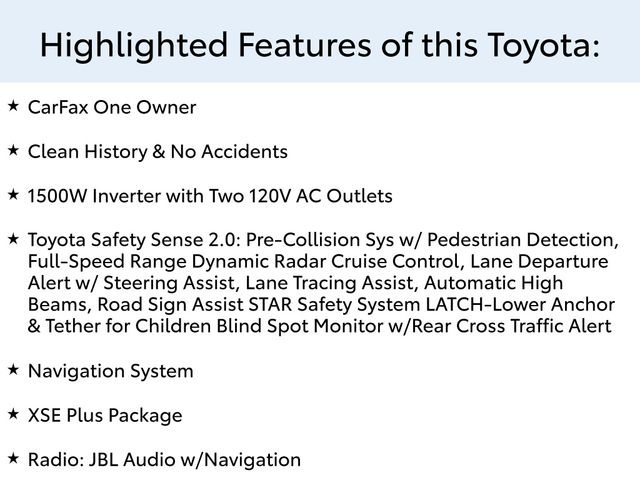
Task: Click 'Radio: JBL Audio w/Navigation' text
Action: [164, 460]
